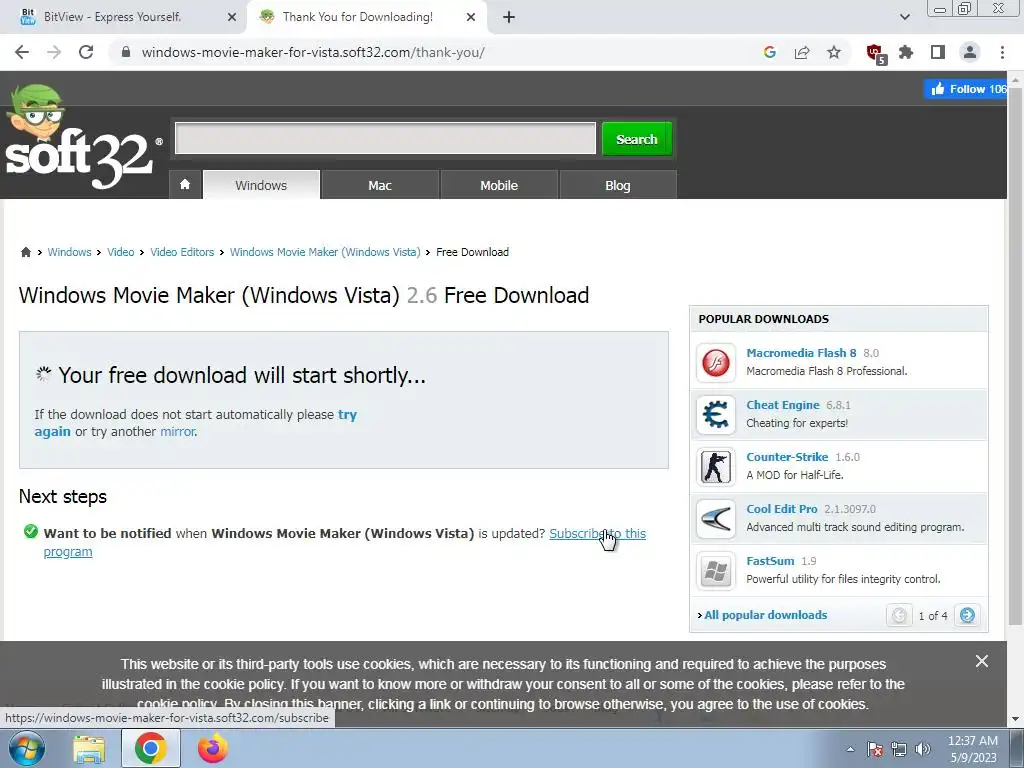The width and height of the screenshot is (1024, 768).
Task: Open File Explorer from taskbar
Action: click(89, 748)
